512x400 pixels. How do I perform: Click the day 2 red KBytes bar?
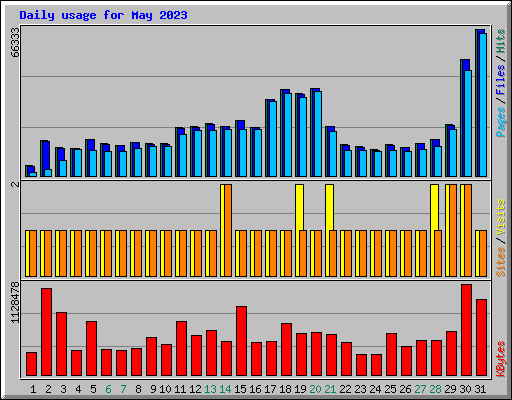[46, 332]
